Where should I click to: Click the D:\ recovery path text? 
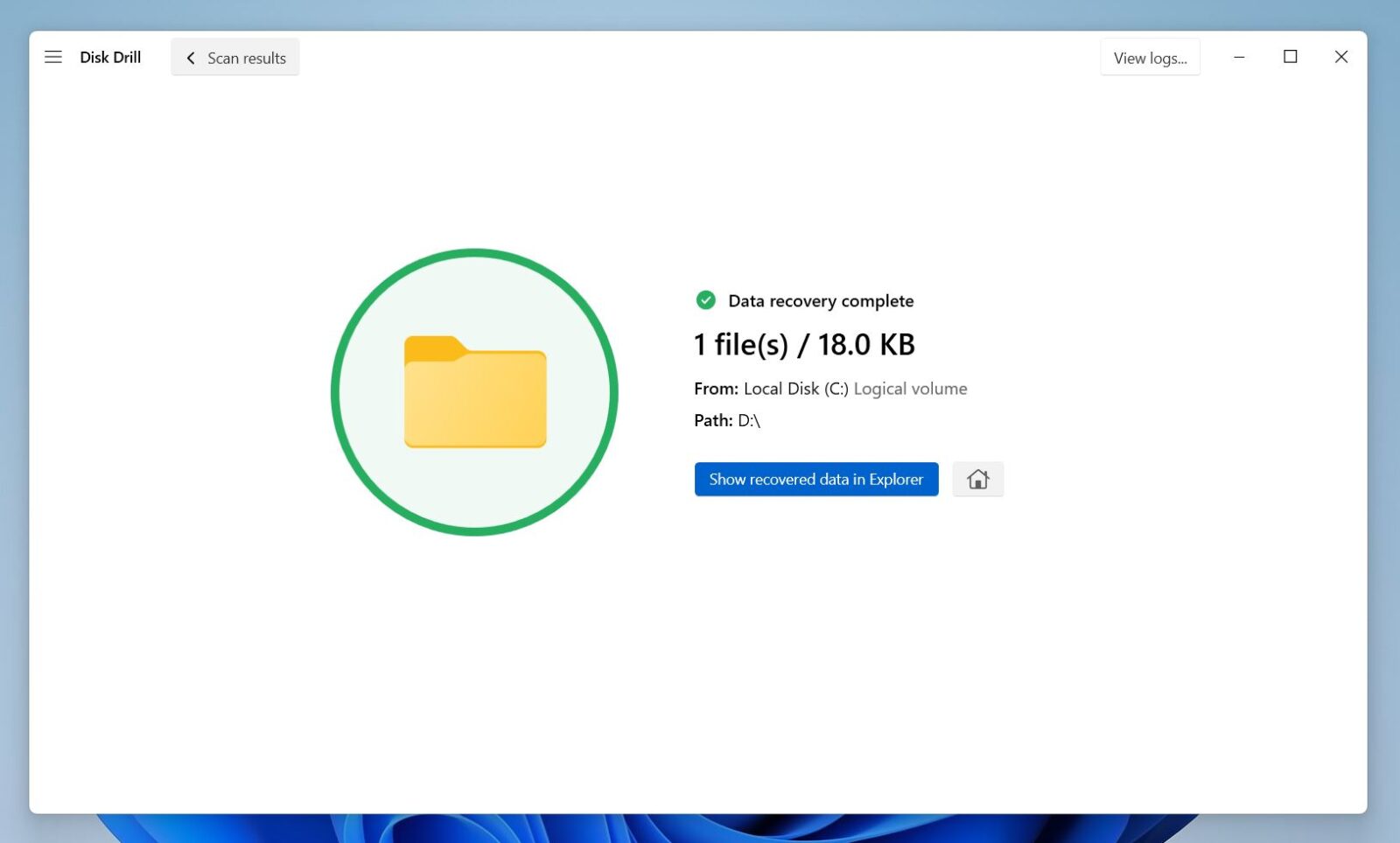(750, 420)
